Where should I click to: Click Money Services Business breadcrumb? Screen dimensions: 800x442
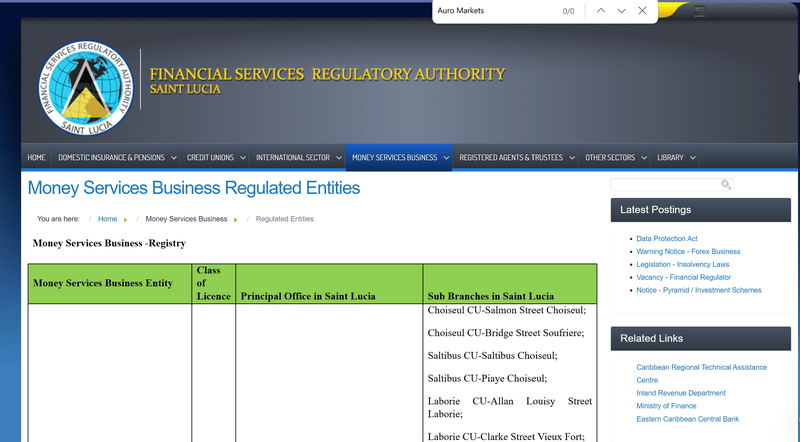[x=186, y=218]
